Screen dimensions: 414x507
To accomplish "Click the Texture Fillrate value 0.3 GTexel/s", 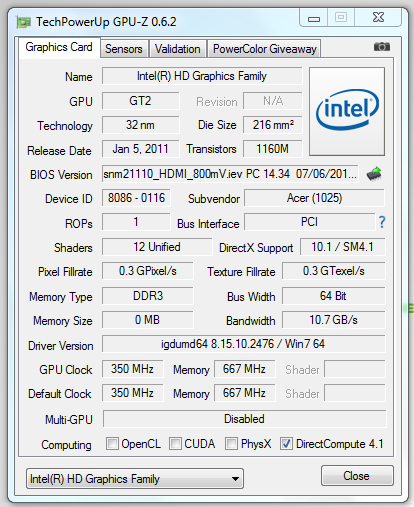I will click(334, 271).
